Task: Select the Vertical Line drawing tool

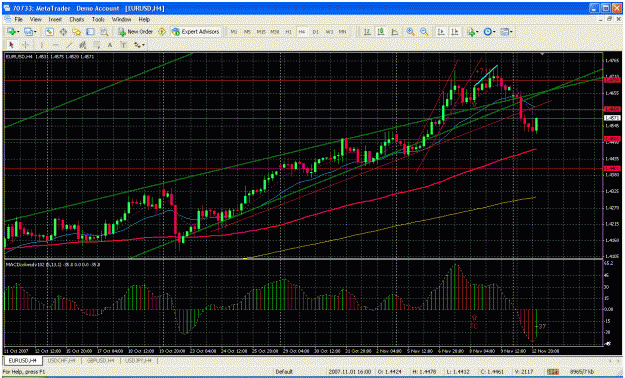Action: click(41, 45)
